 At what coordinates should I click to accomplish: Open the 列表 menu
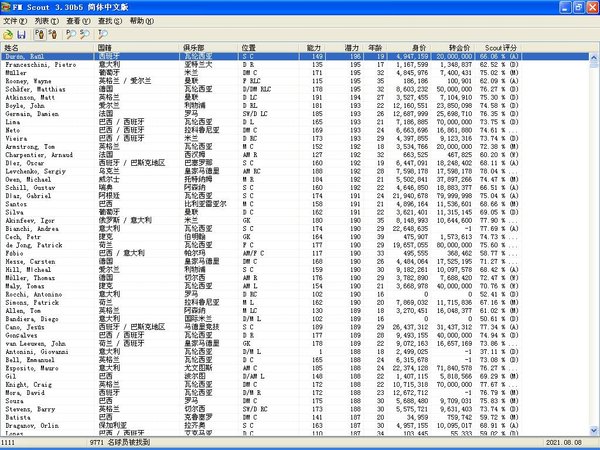pos(47,21)
